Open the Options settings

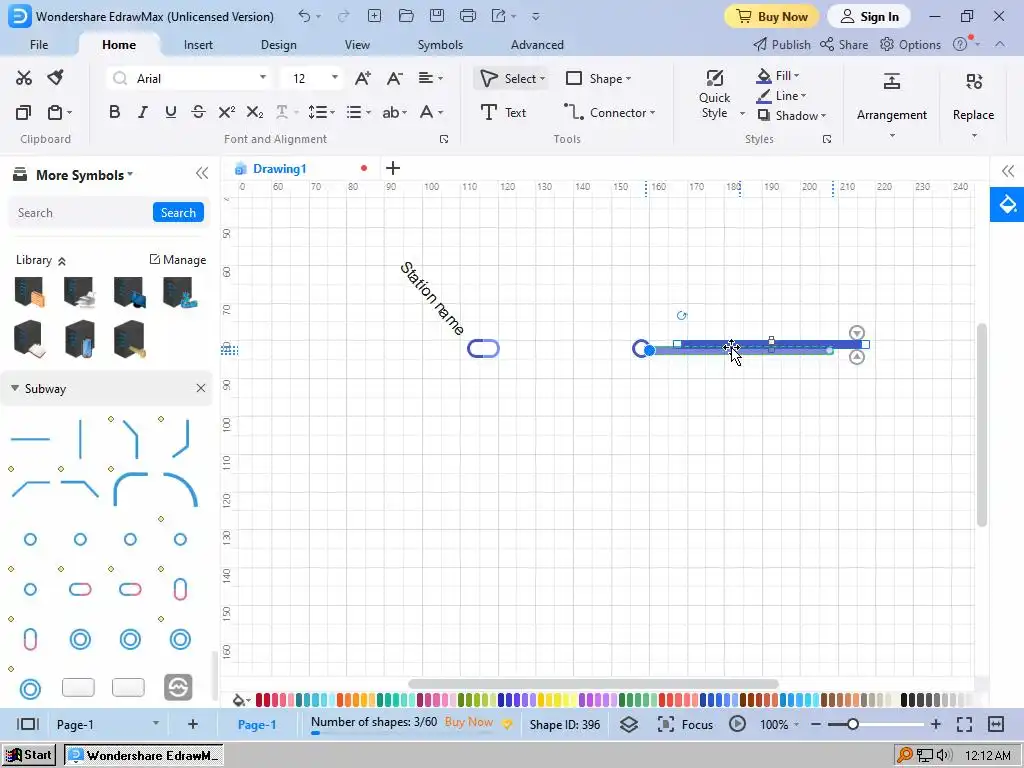click(910, 44)
